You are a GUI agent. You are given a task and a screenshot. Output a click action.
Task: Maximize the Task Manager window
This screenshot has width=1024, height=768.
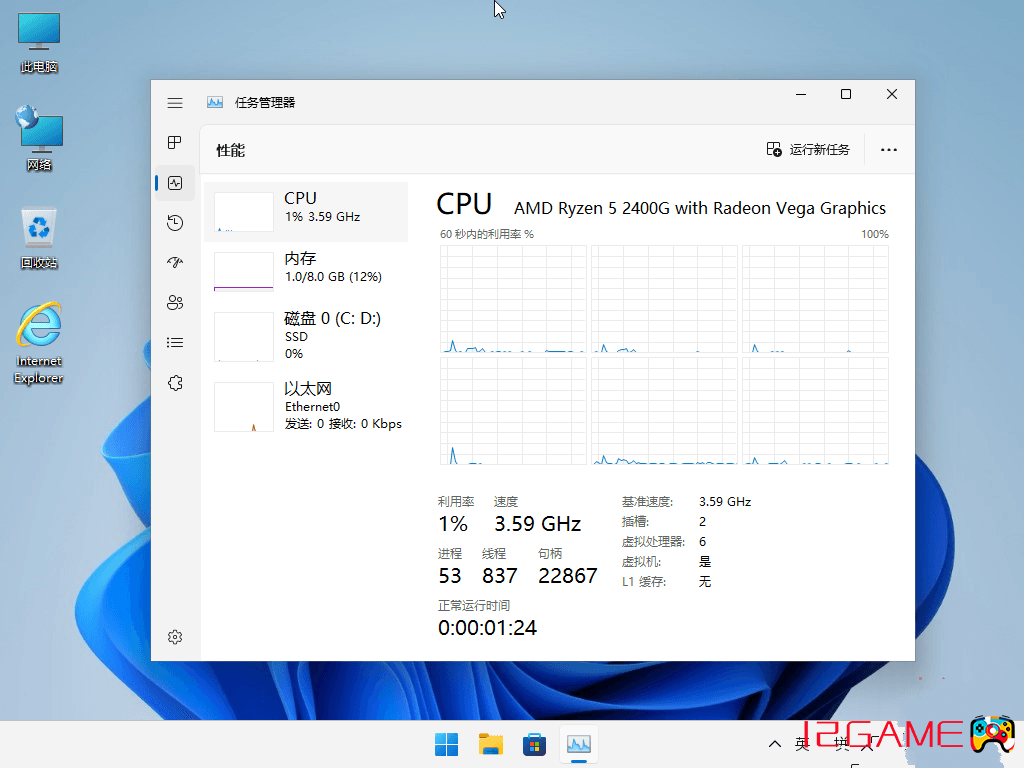[x=846, y=95]
